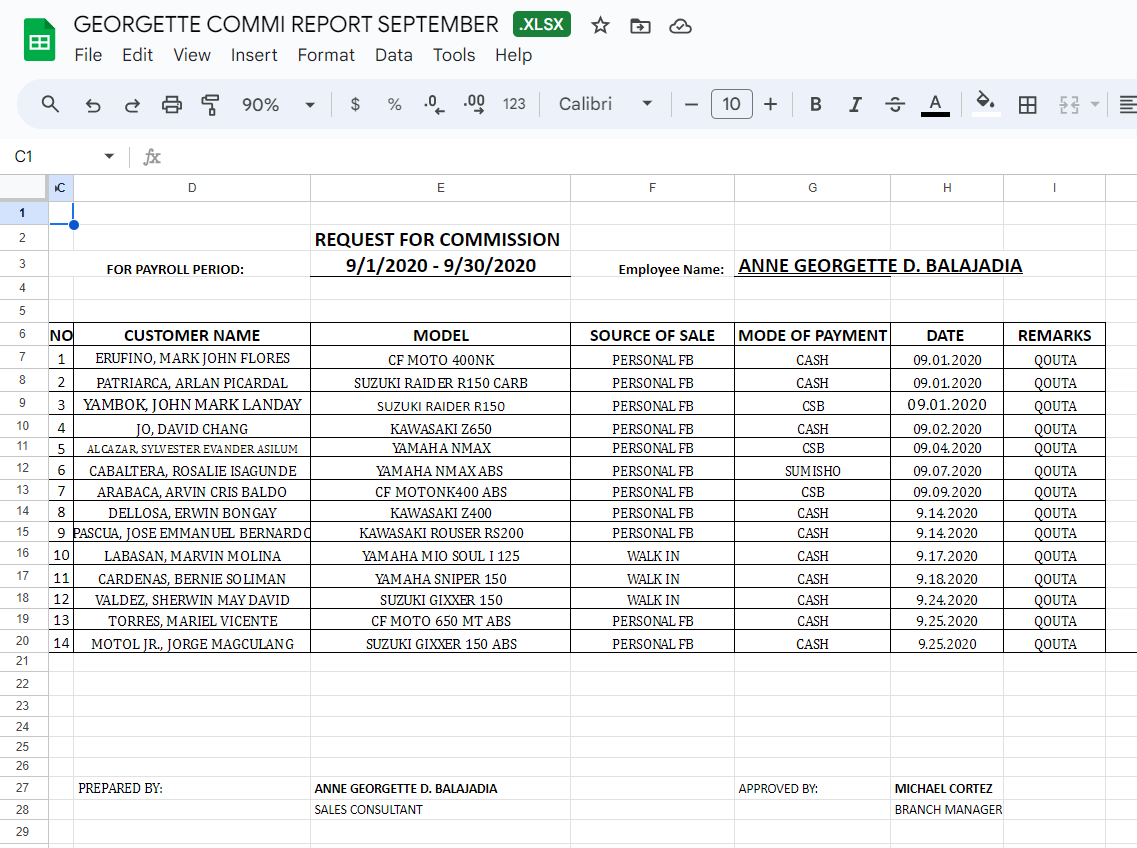Open the horizontal align tool
1137x848 pixels.
tap(1128, 104)
